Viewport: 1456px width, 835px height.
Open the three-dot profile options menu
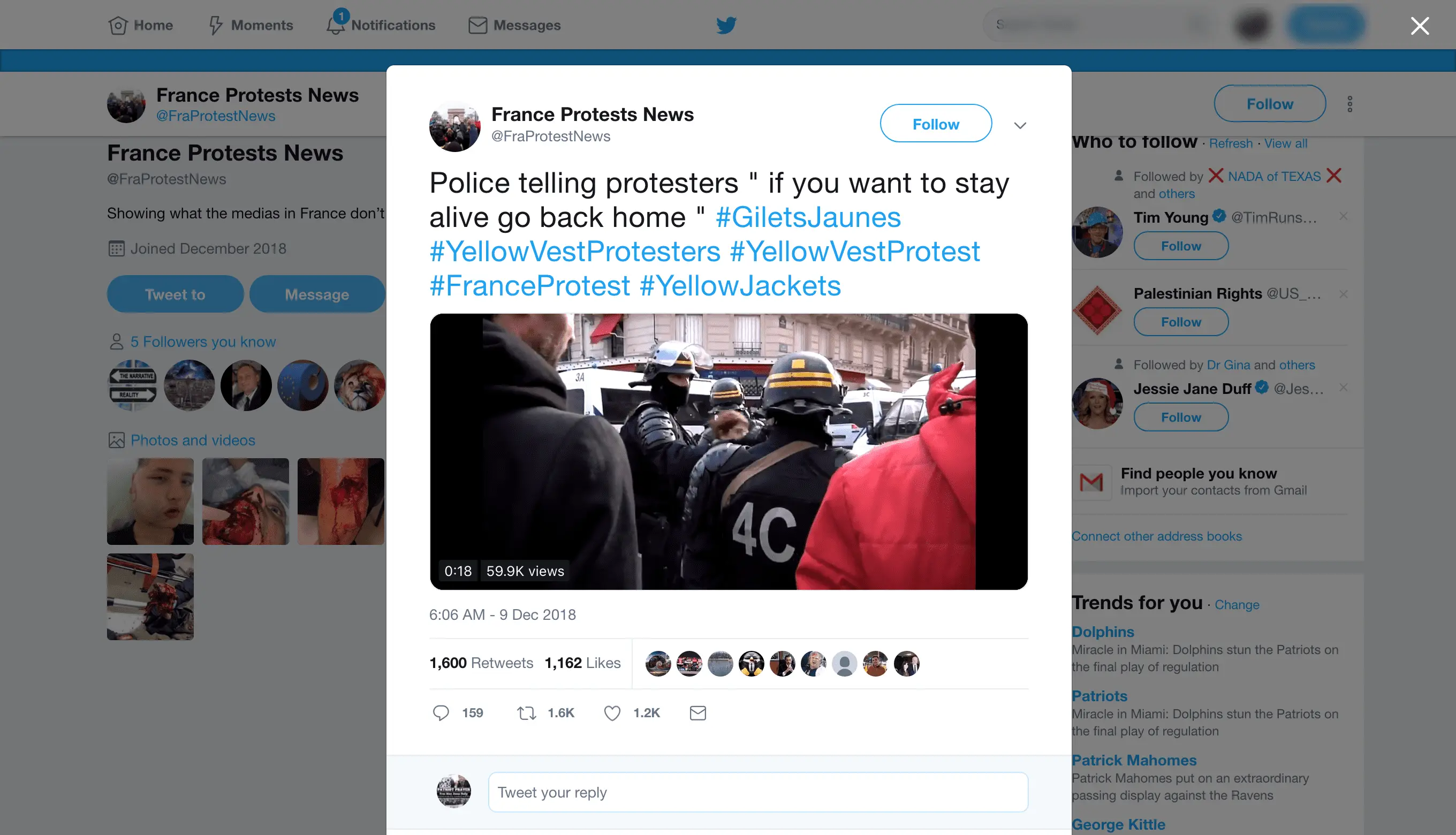(x=1349, y=104)
